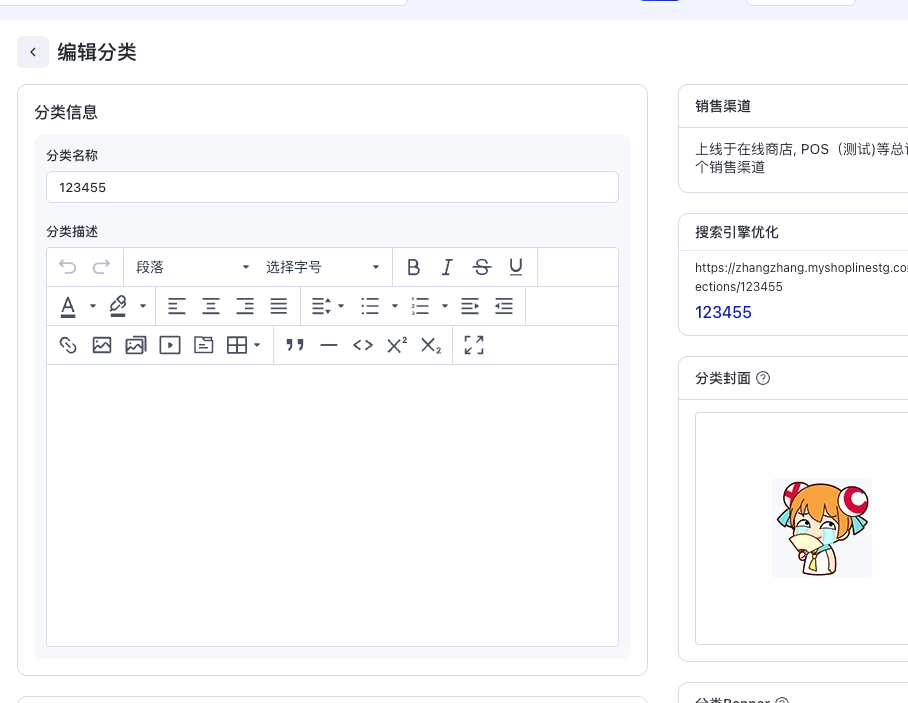Open the 段落 paragraph style dropdown
This screenshot has width=908, height=703.
coord(190,267)
